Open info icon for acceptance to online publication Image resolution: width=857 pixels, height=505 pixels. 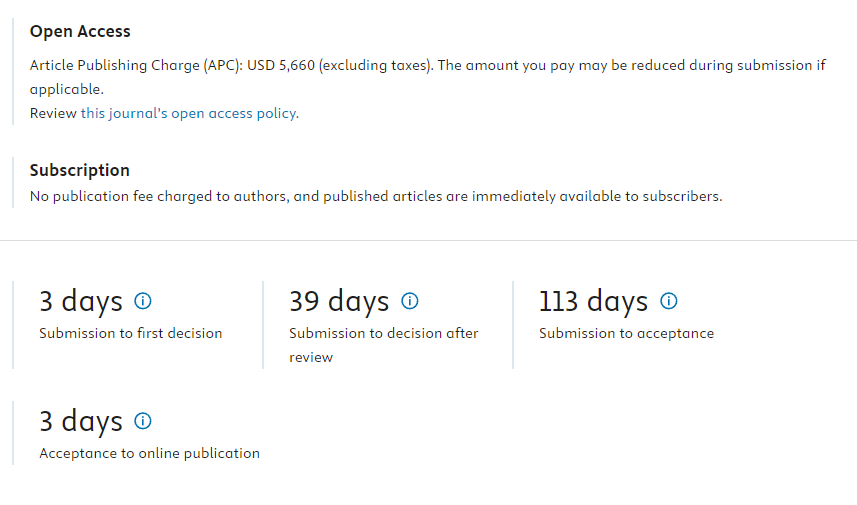pos(143,421)
